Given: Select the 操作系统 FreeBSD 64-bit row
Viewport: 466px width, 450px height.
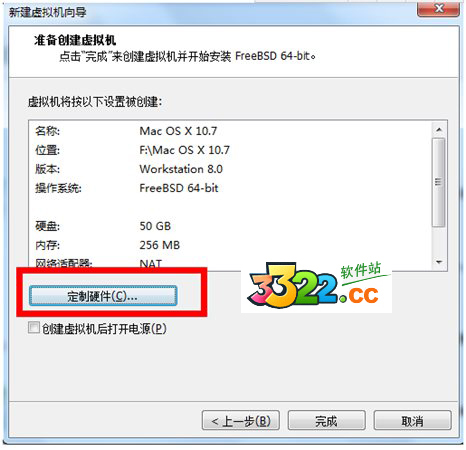Looking at the screenshot, I should point(230,188).
